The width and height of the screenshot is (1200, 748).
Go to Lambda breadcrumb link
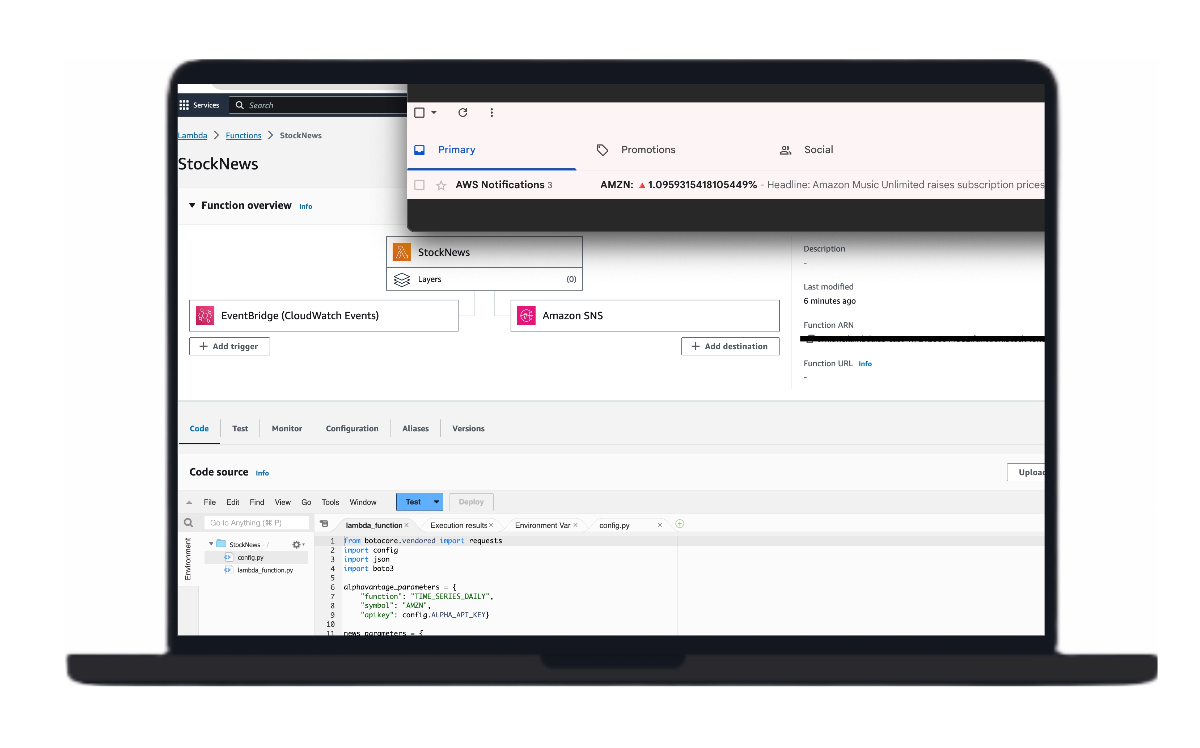192,135
